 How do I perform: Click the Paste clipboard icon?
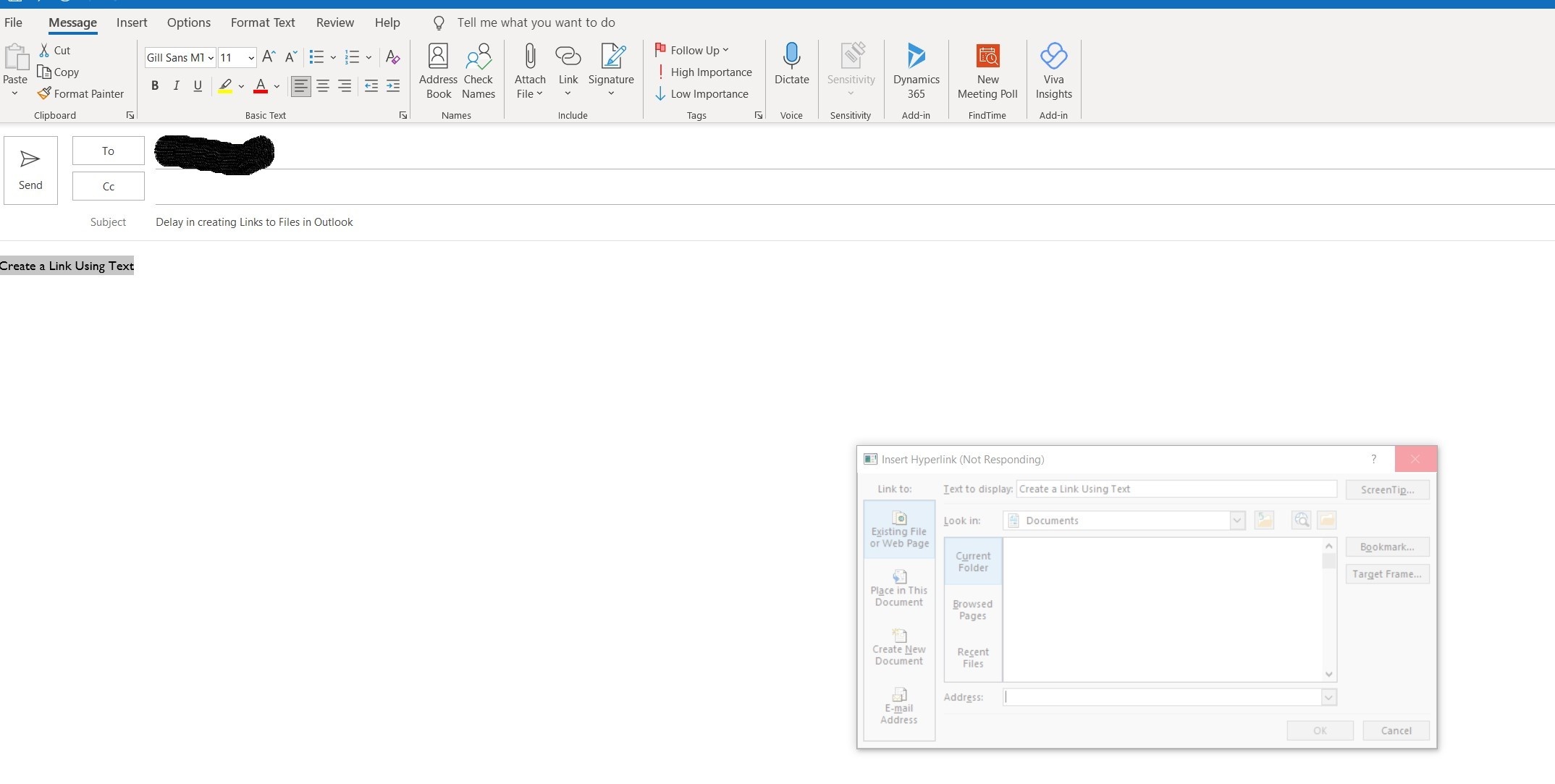click(15, 58)
